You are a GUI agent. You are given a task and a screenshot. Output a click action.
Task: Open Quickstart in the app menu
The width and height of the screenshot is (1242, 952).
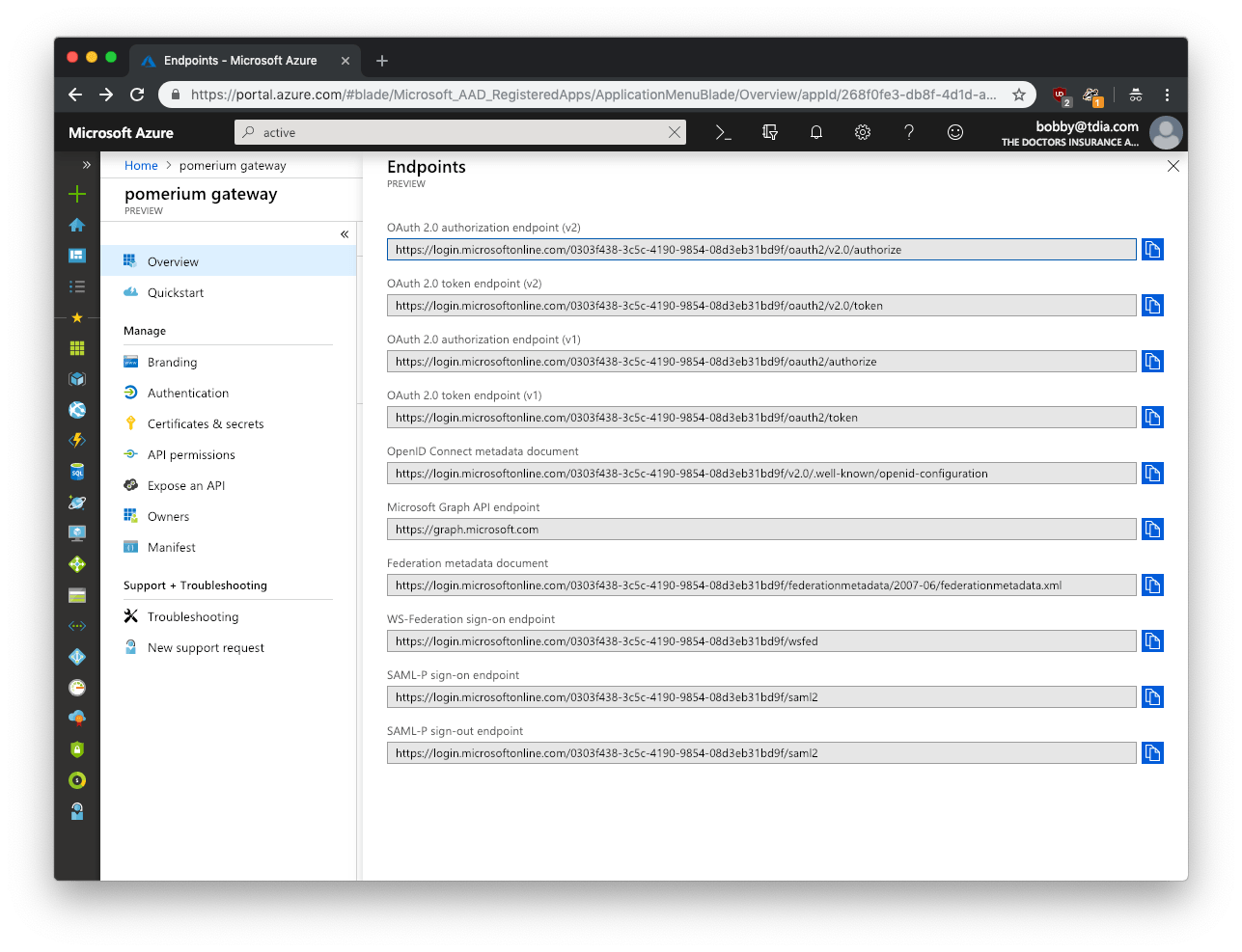[x=229, y=292]
